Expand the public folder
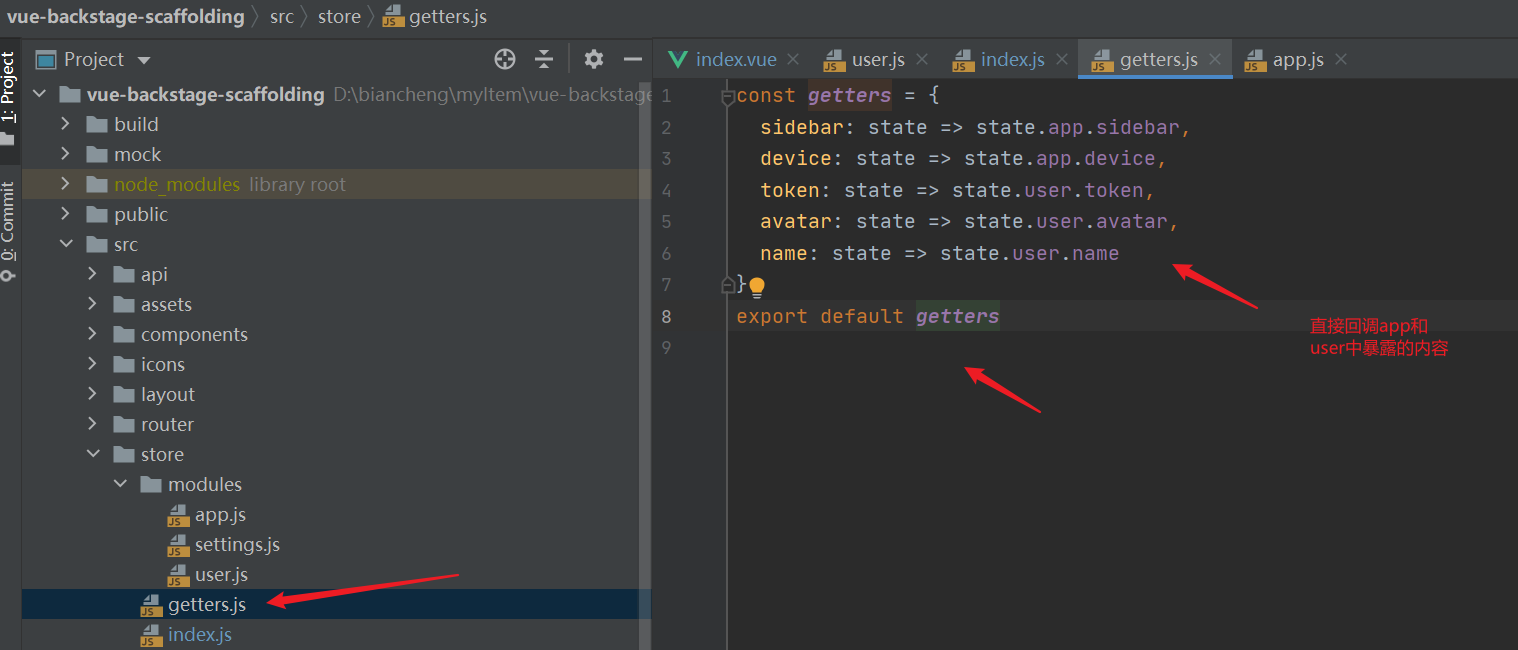Image resolution: width=1518 pixels, height=650 pixels. click(66, 214)
